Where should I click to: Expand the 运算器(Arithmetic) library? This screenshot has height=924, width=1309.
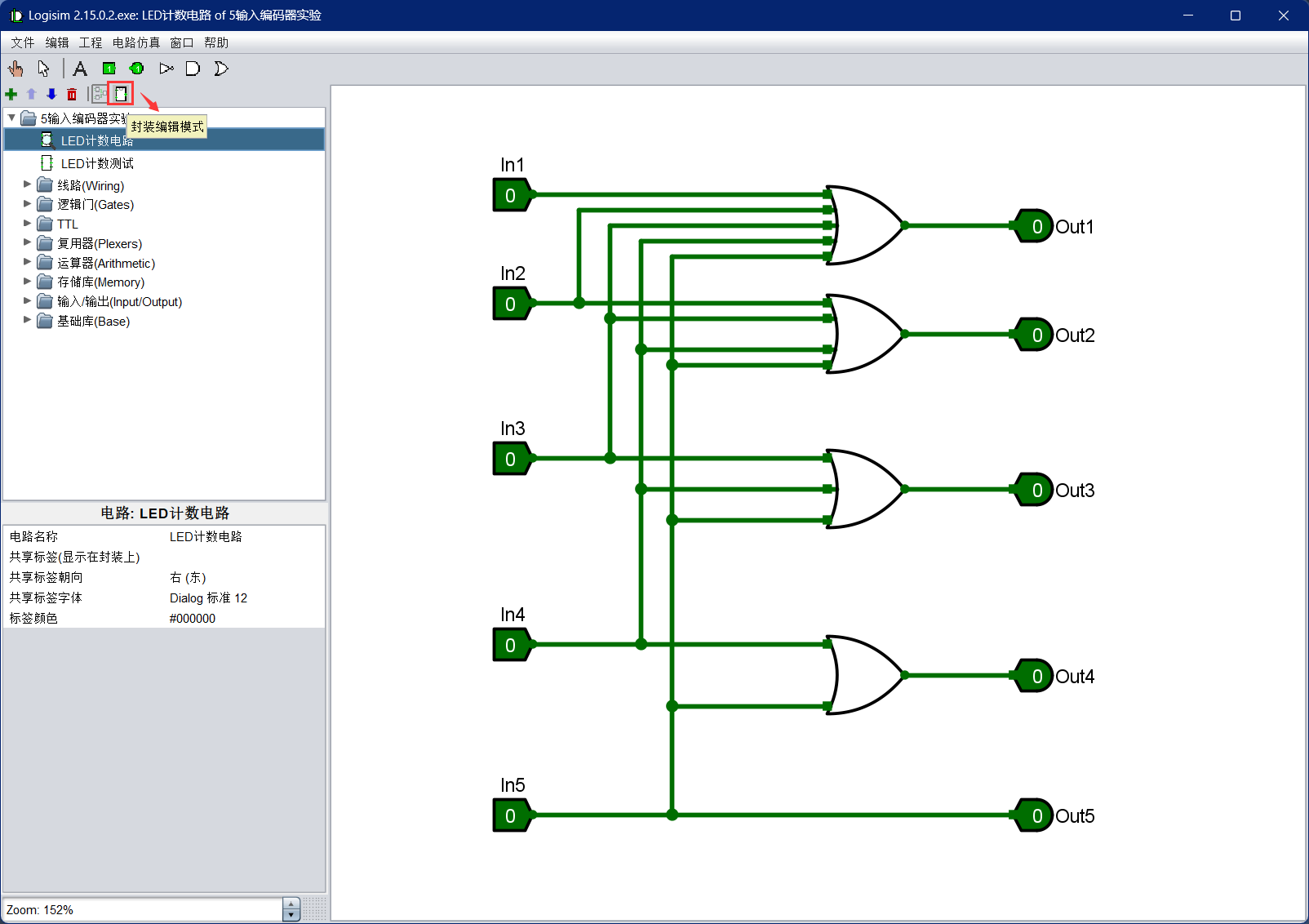tap(27, 263)
